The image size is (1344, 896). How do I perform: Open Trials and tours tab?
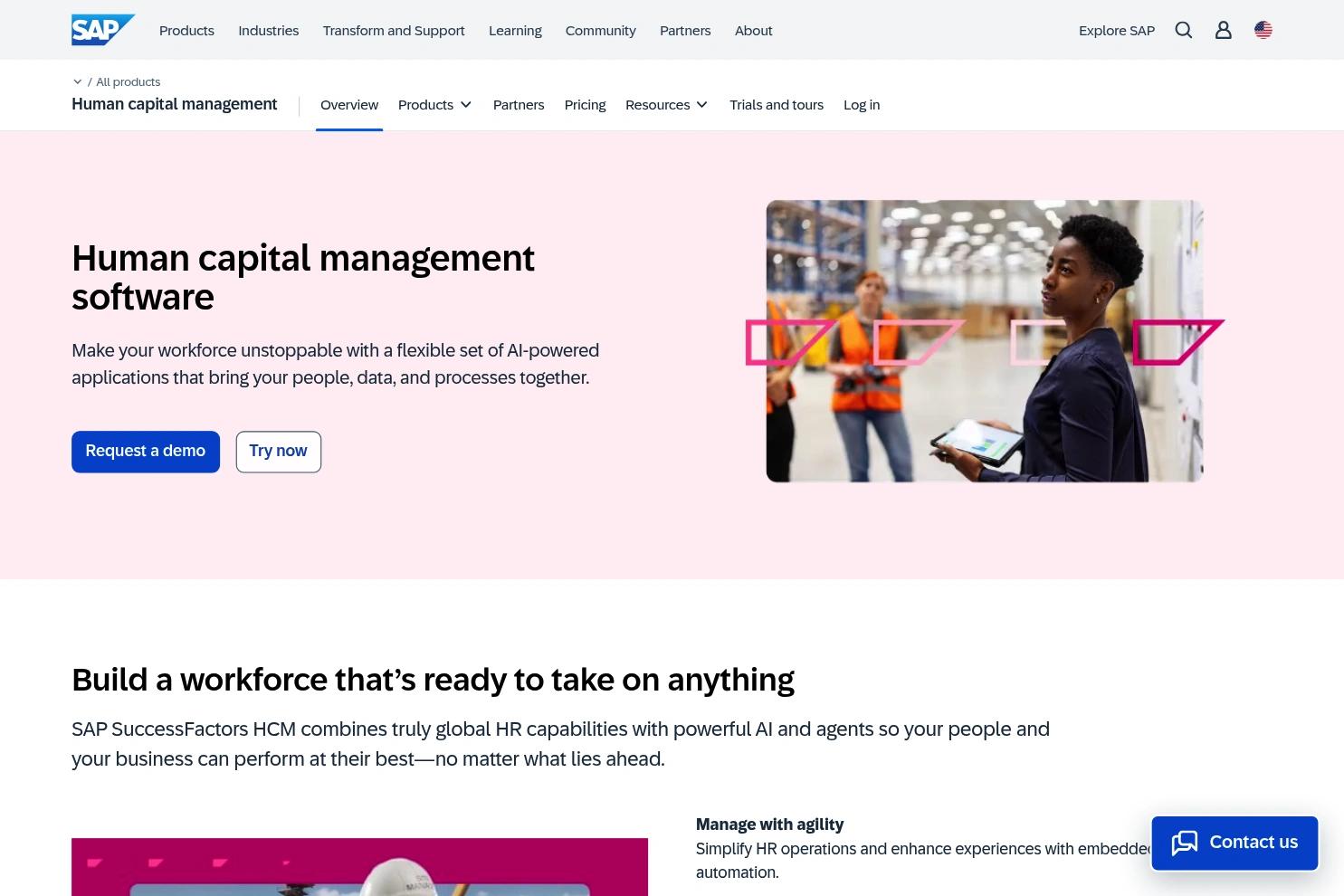tap(777, 105)
